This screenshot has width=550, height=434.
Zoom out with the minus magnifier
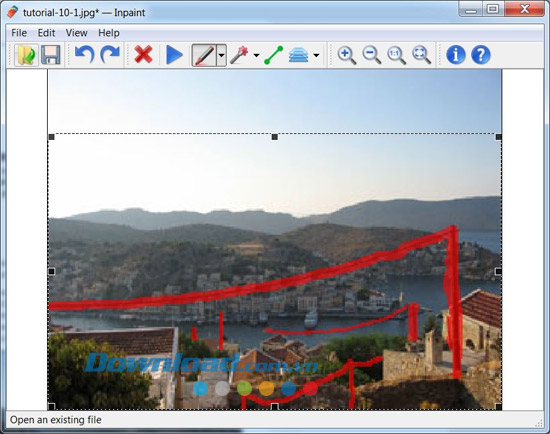click(x=371, y=55)
